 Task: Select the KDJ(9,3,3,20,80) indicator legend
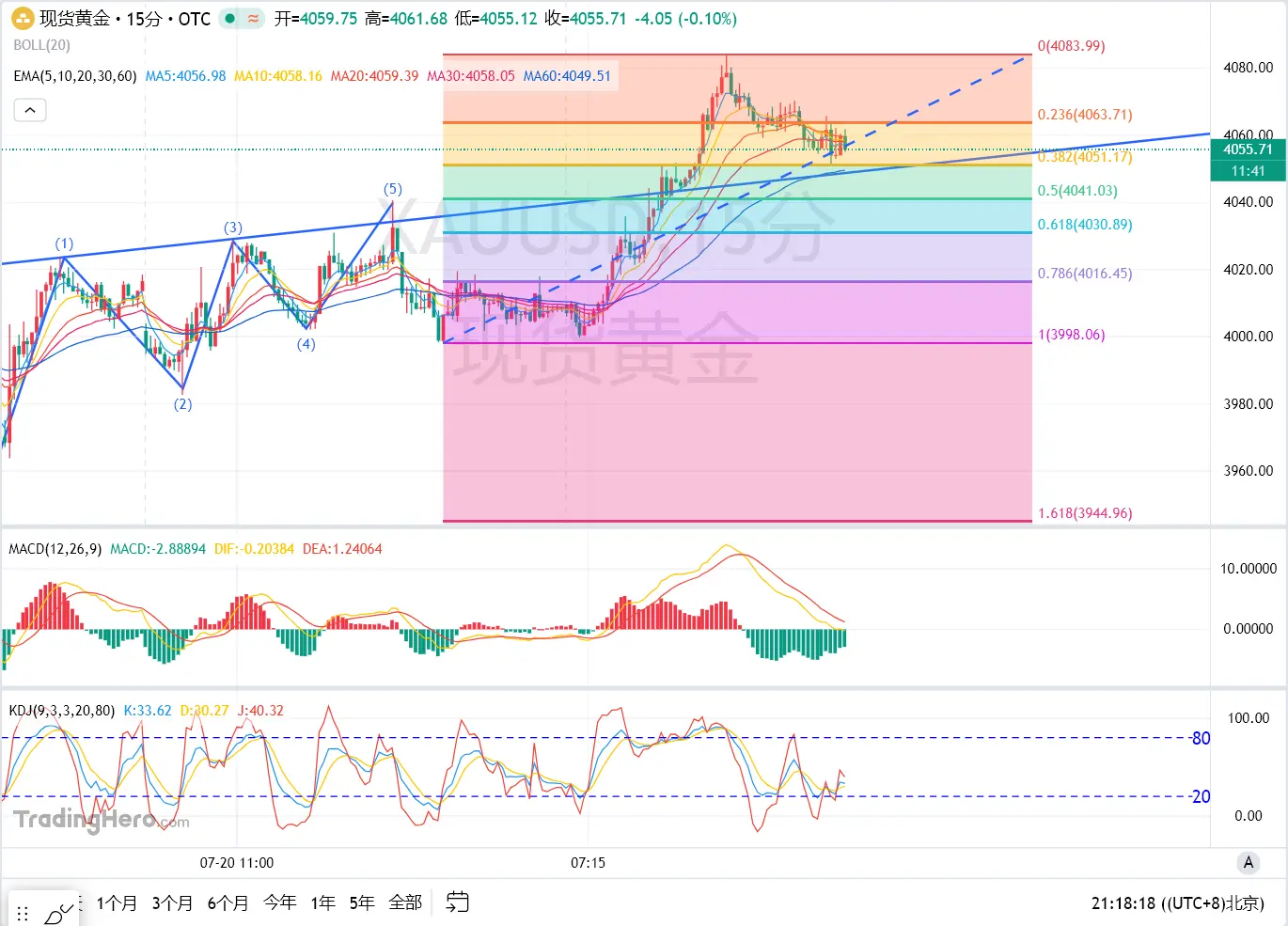[x=62, y=711]
